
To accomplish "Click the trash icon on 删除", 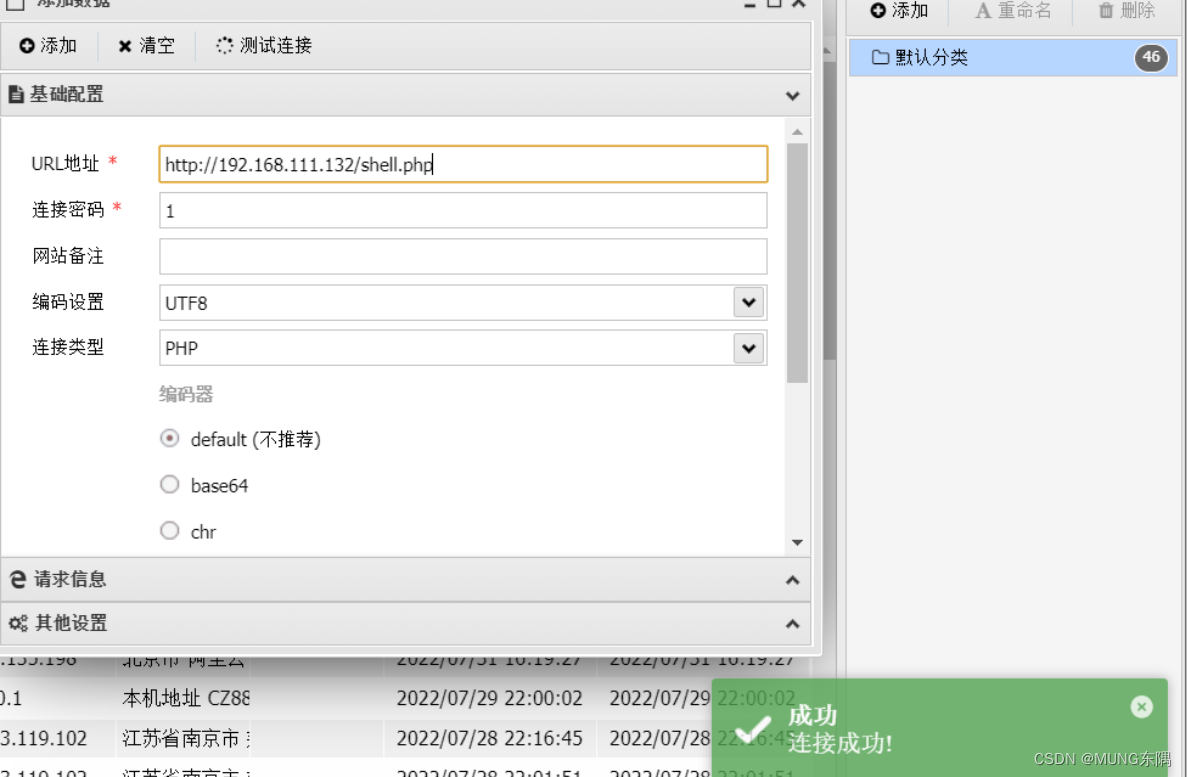I will [x=1106, y=11].
